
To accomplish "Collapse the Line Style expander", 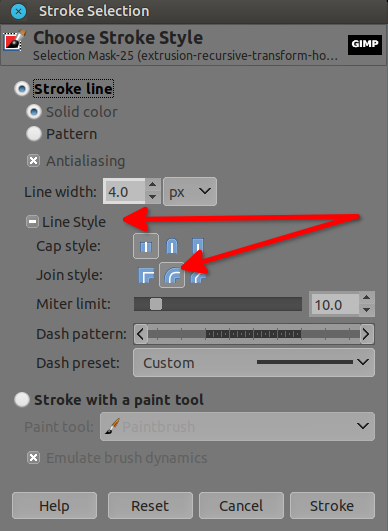I will [32, 222].
